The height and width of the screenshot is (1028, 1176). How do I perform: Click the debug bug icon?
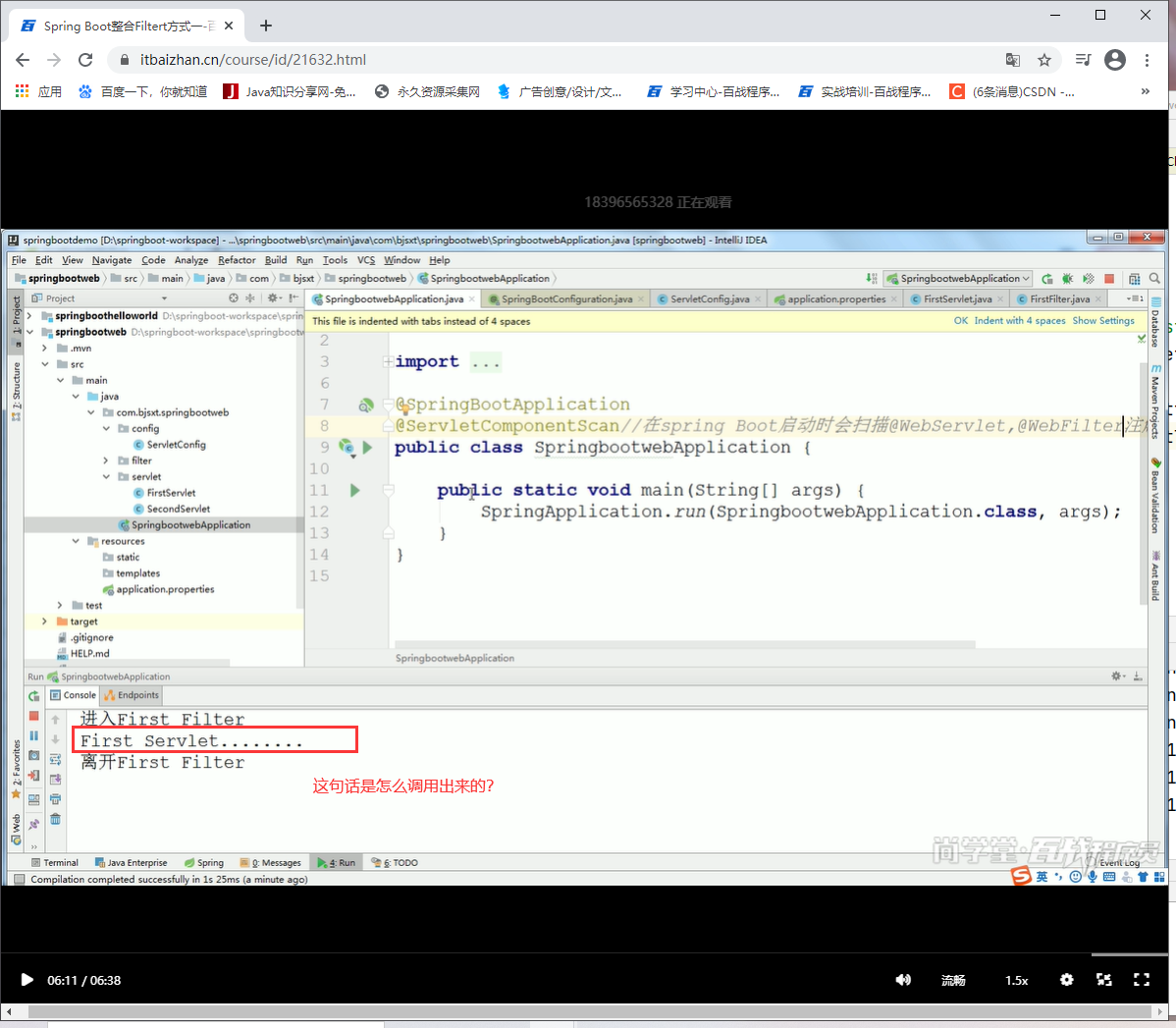coord(1067,279)
